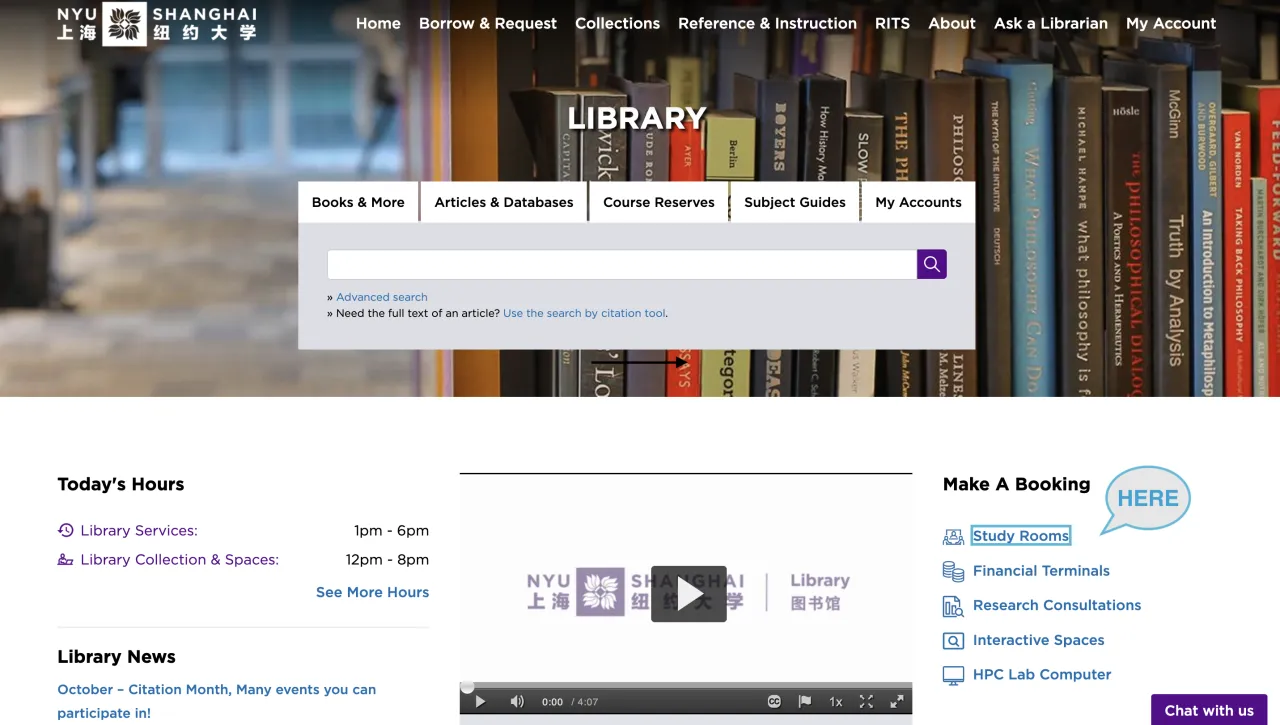
Task: Open the Collections menu
Action: 617,23
